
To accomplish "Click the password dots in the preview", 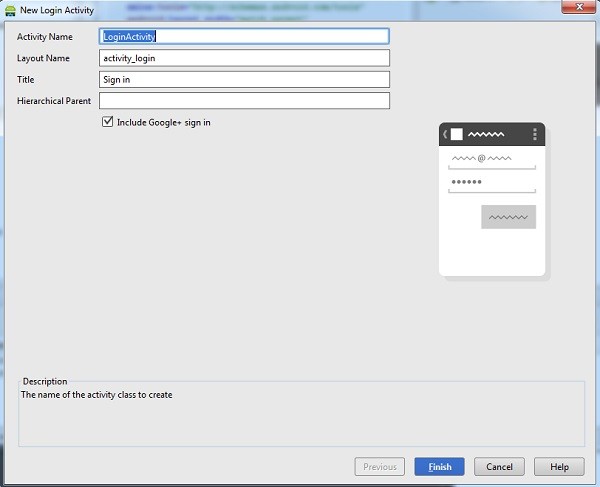I will click(x=466, y=182).
